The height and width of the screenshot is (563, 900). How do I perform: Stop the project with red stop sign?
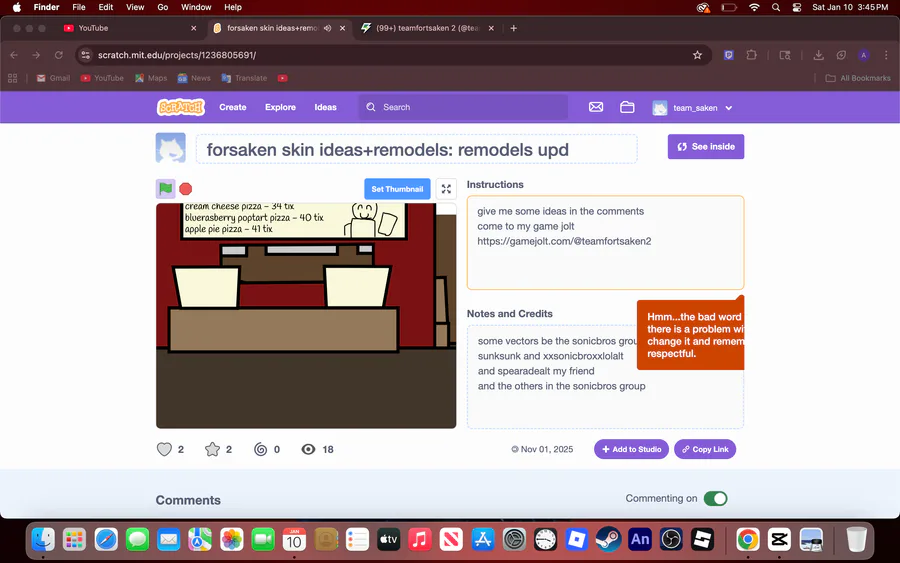click(185, 189)
